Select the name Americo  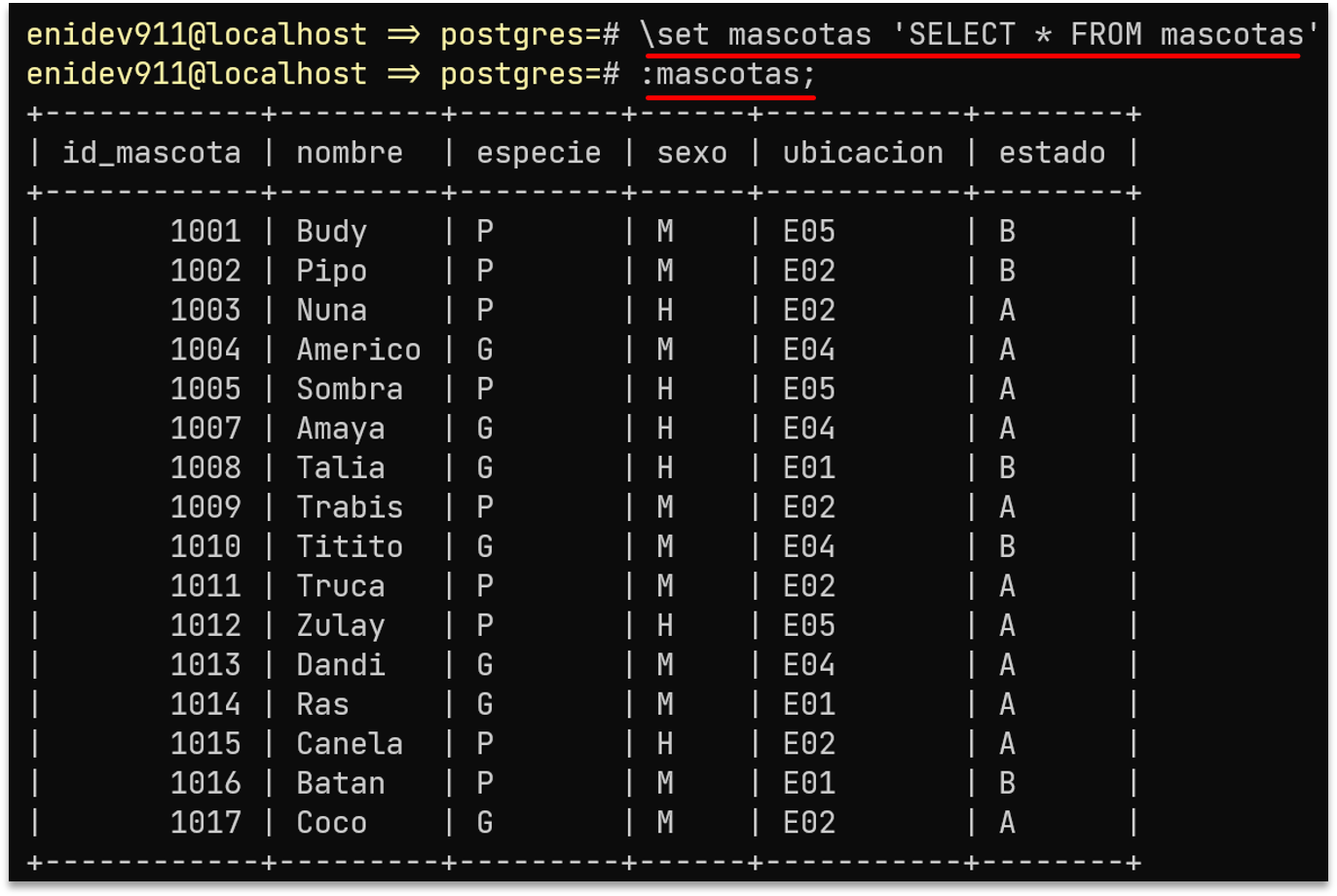pos(358,350)
